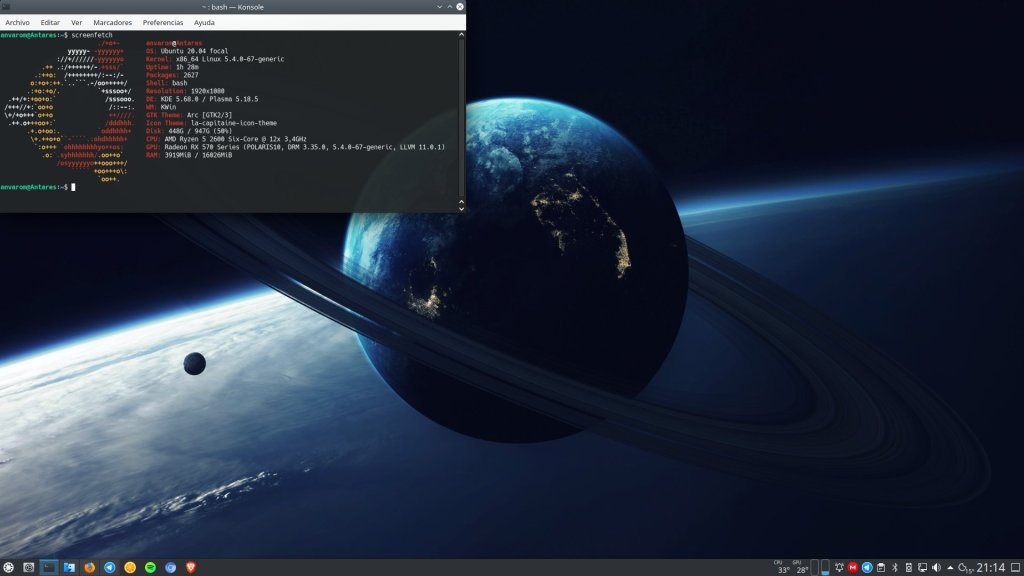Open Telegram from the taskbar launcher
Image resolution: width=1024 pixels, height=576 pixels.
(110, 567)
